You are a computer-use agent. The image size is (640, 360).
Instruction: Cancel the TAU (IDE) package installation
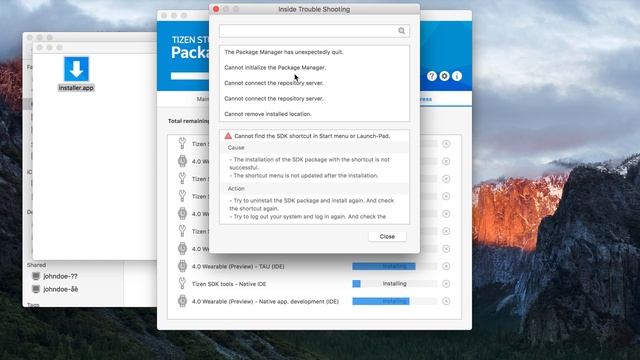pos(446,267)
